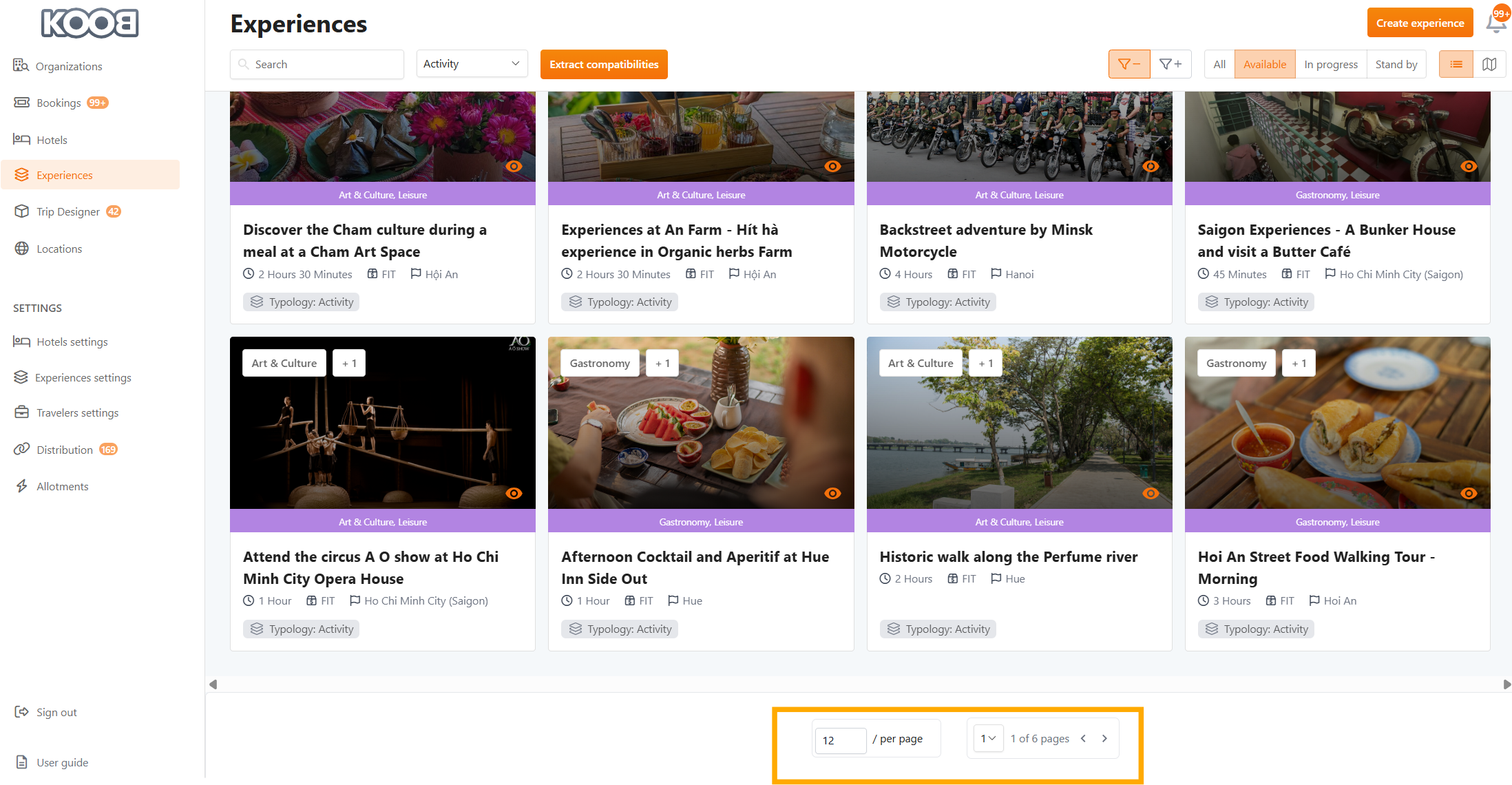Toggle eye icon on A O show card
1512x785 pixels.
tap(514, 493)
